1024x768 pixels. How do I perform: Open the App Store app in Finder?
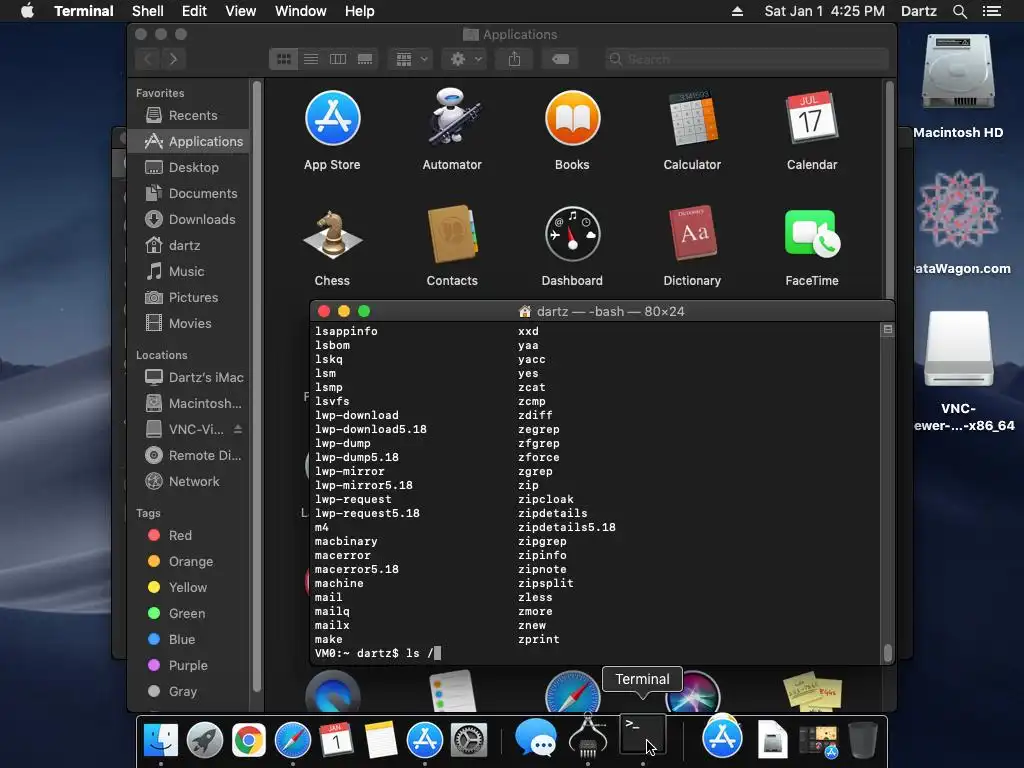pyautogui.click(x=332, y=118)
